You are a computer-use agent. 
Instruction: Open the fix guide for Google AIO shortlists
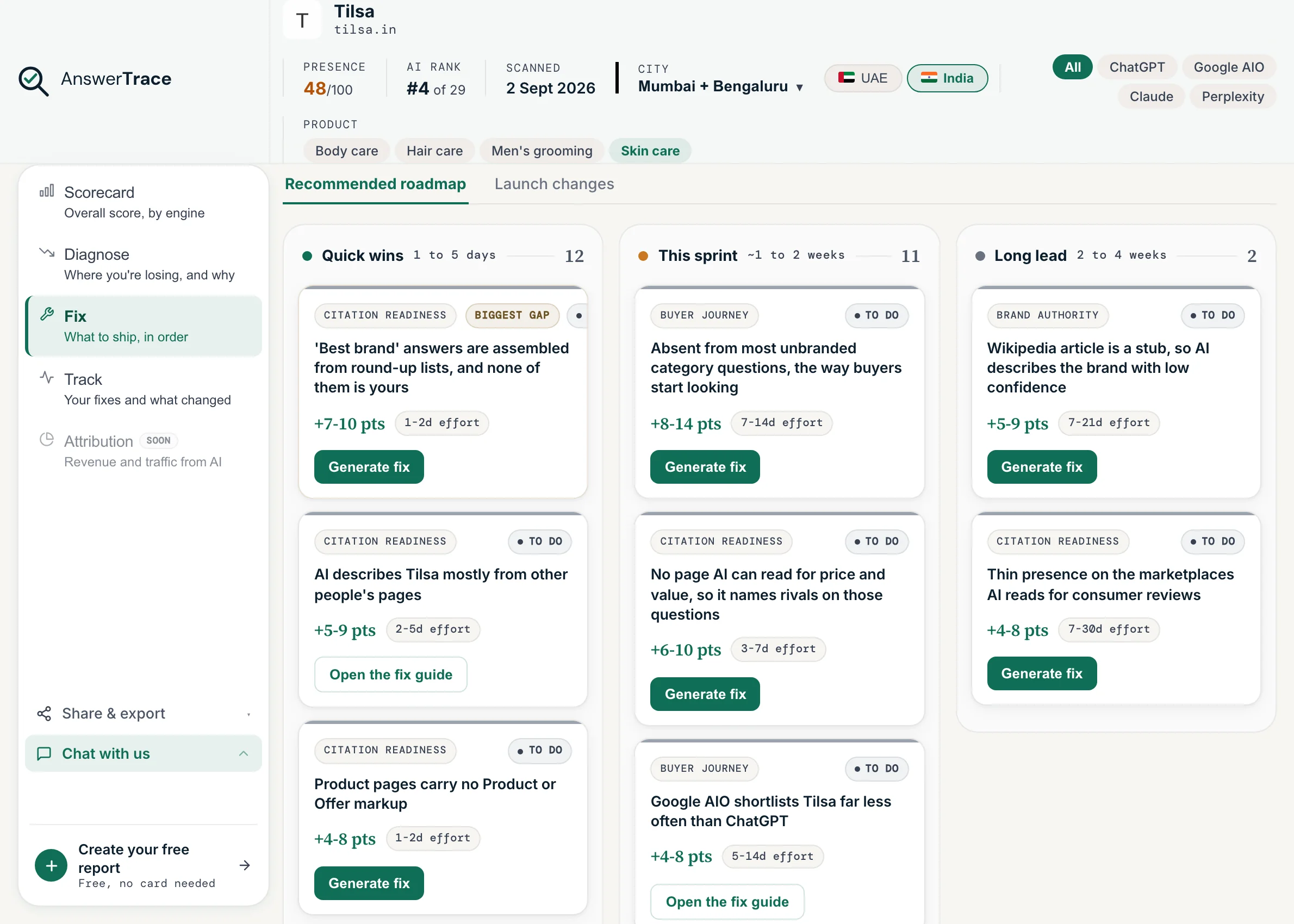tap(727, 902)
